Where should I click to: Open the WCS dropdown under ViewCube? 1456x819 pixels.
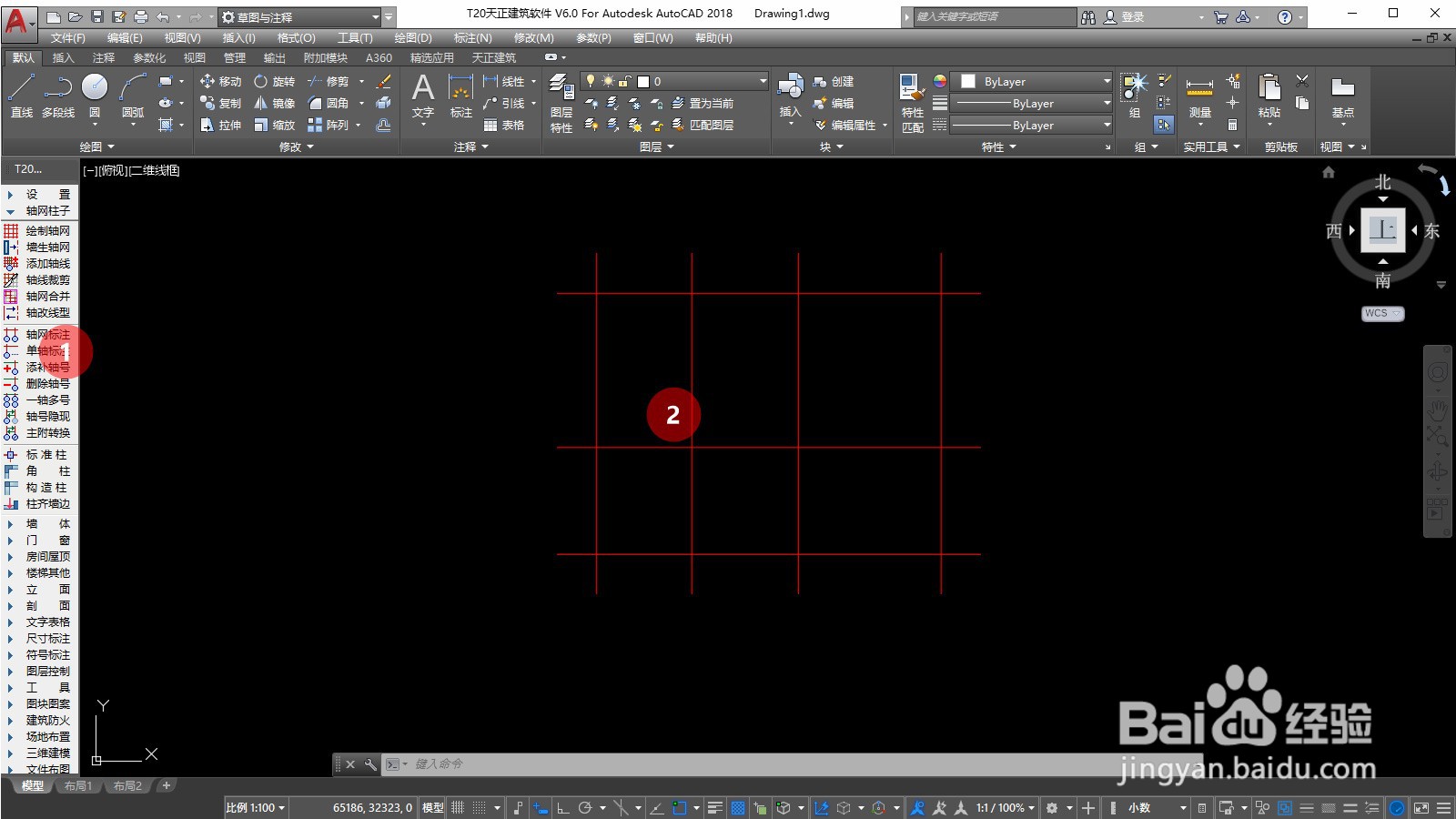(1382, 313)
